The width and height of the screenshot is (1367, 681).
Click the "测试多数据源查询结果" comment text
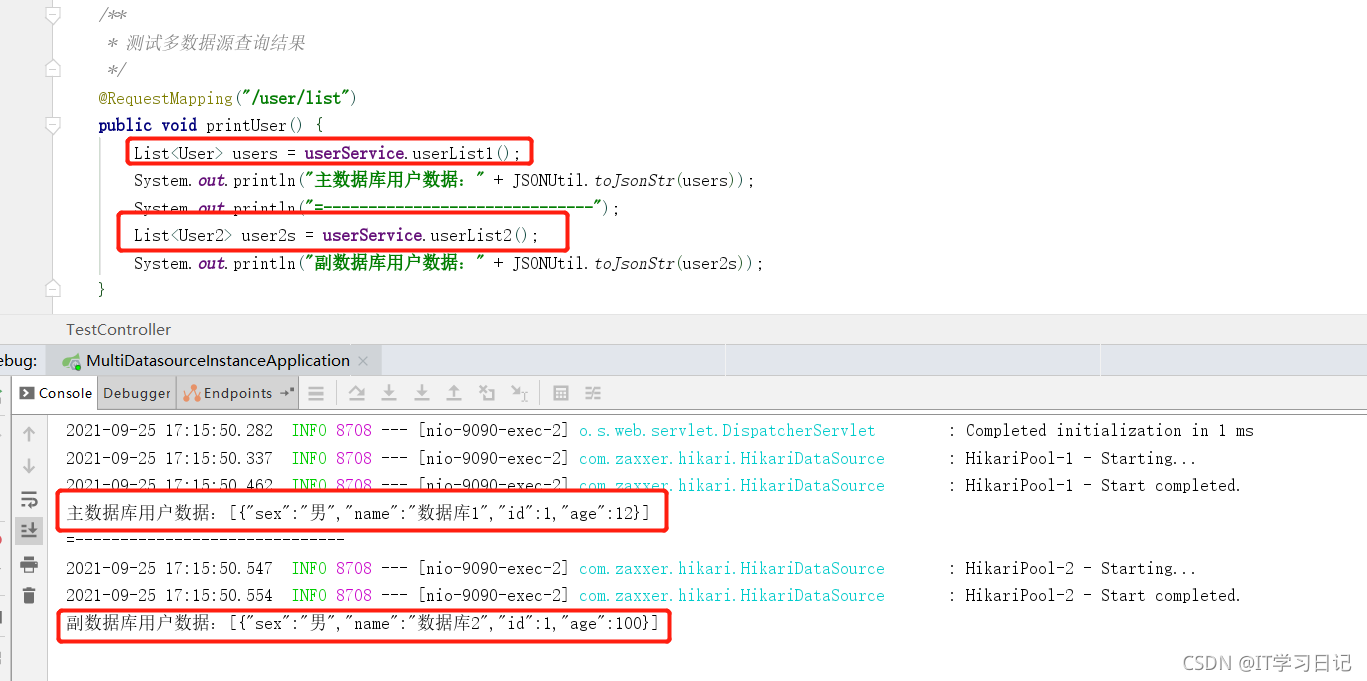click(x=215, y=43)
